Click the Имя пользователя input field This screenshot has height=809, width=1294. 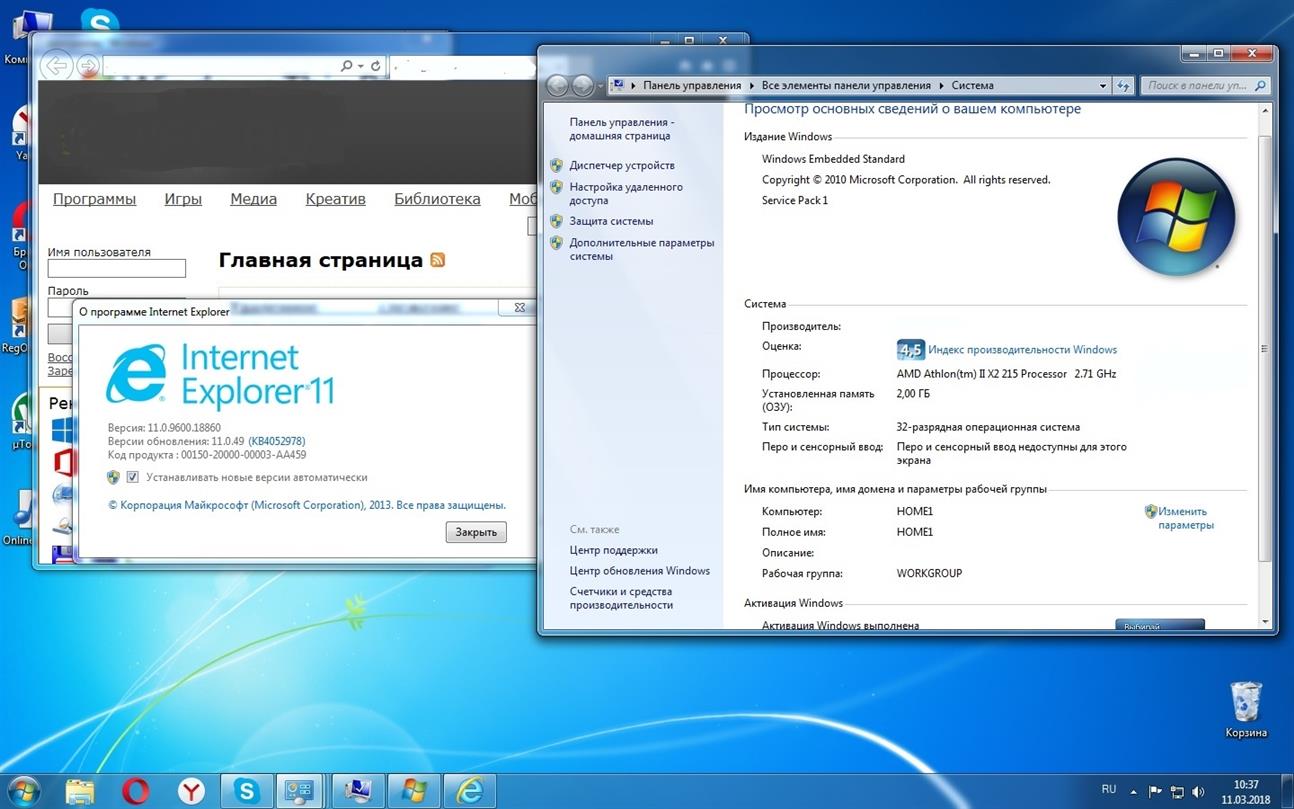pyautogui.click(x=117, y=268)
